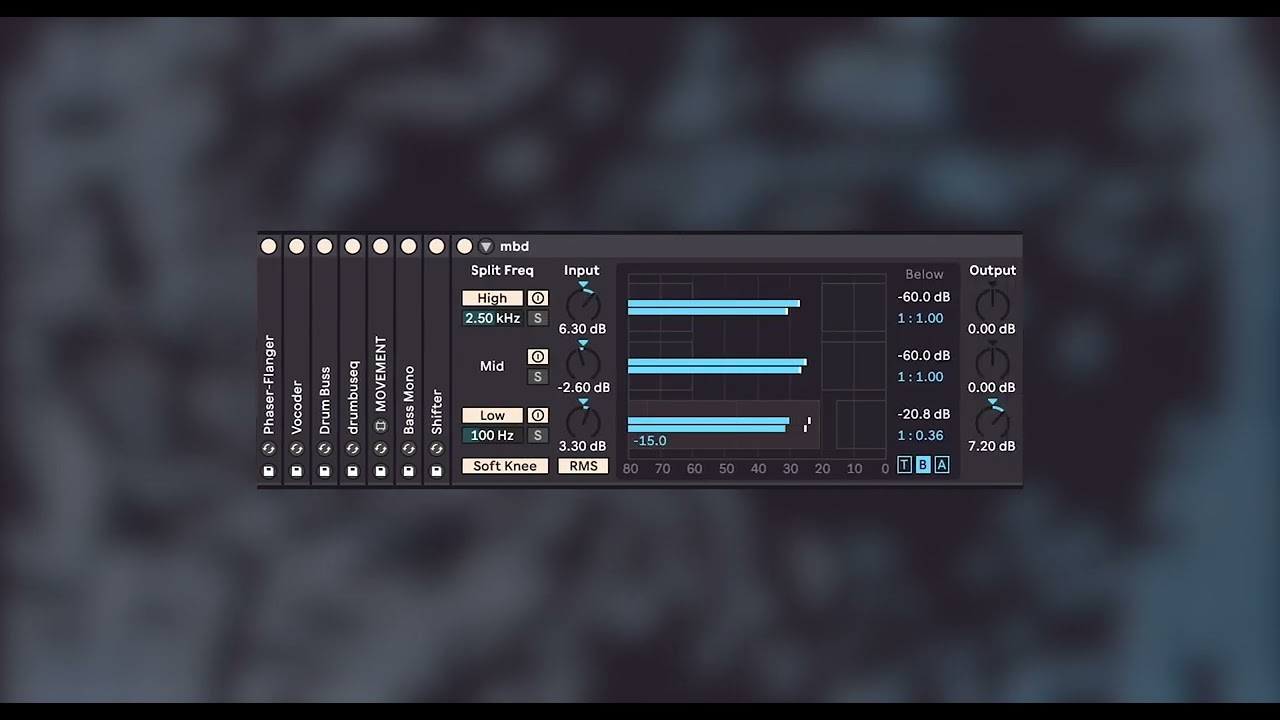1280x720 pixels.
Task: Switch display to Time view (T)
Action: click(904, 465)
